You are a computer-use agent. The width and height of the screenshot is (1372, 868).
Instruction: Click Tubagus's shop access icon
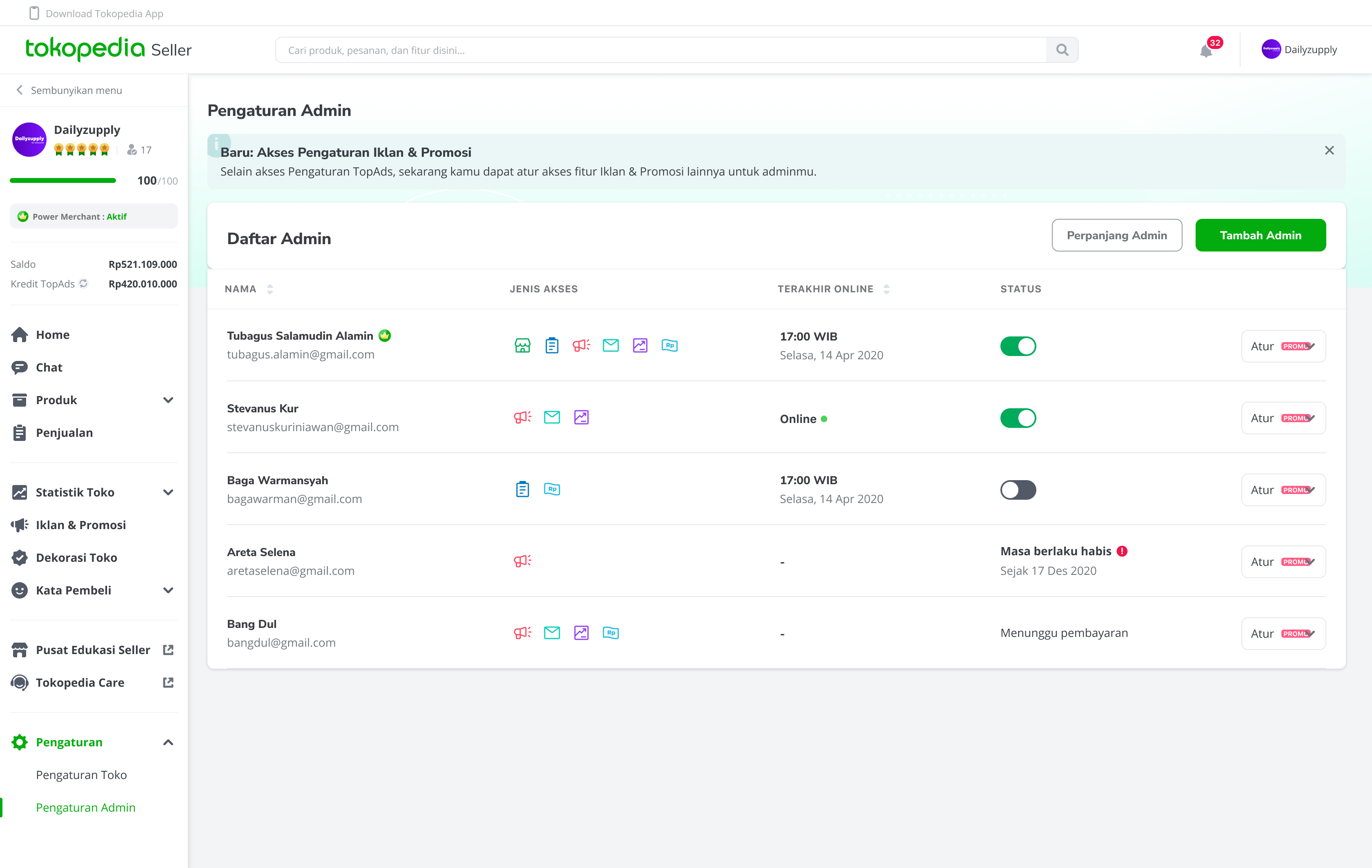point(522,346)
